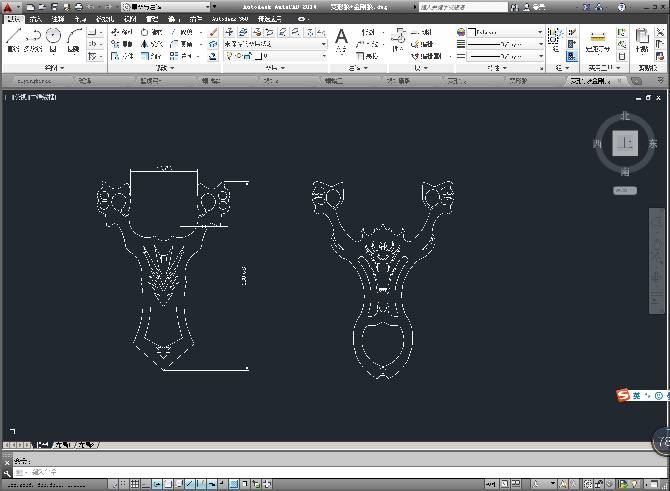The height and width of the screenshot is (491, 670).
Task: Click the search input box in title bar
Action: tap(463, 7)
